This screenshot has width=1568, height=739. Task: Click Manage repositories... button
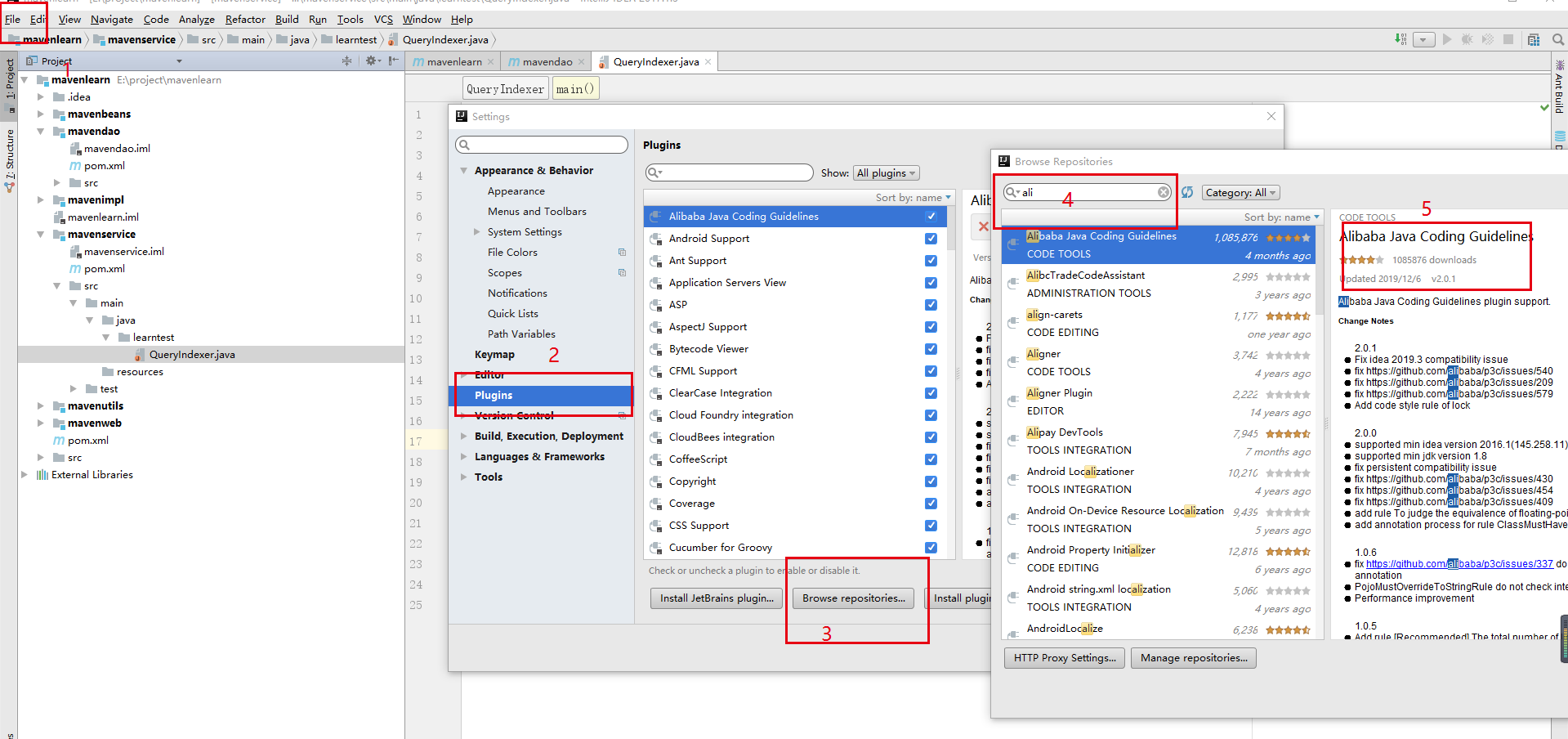pyautogui.click(x=1194, y=658)
